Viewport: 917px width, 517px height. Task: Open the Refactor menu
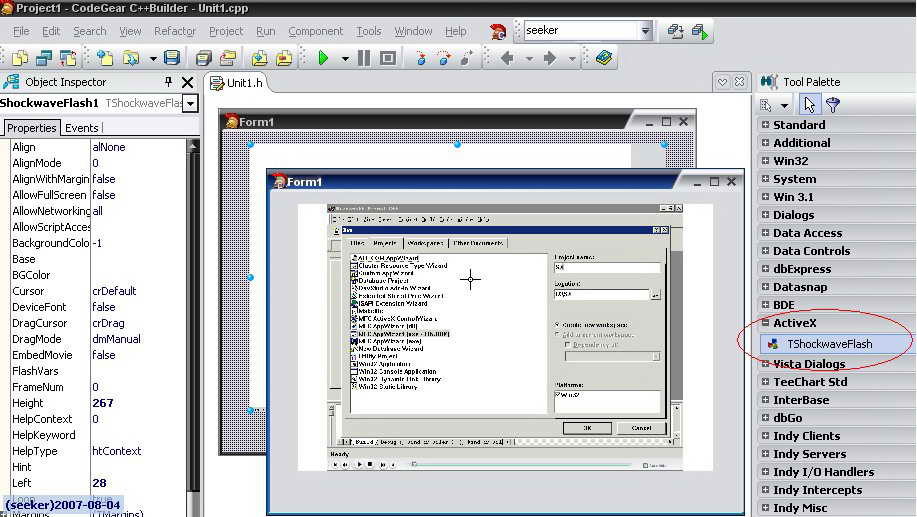(x=174, y=31)
